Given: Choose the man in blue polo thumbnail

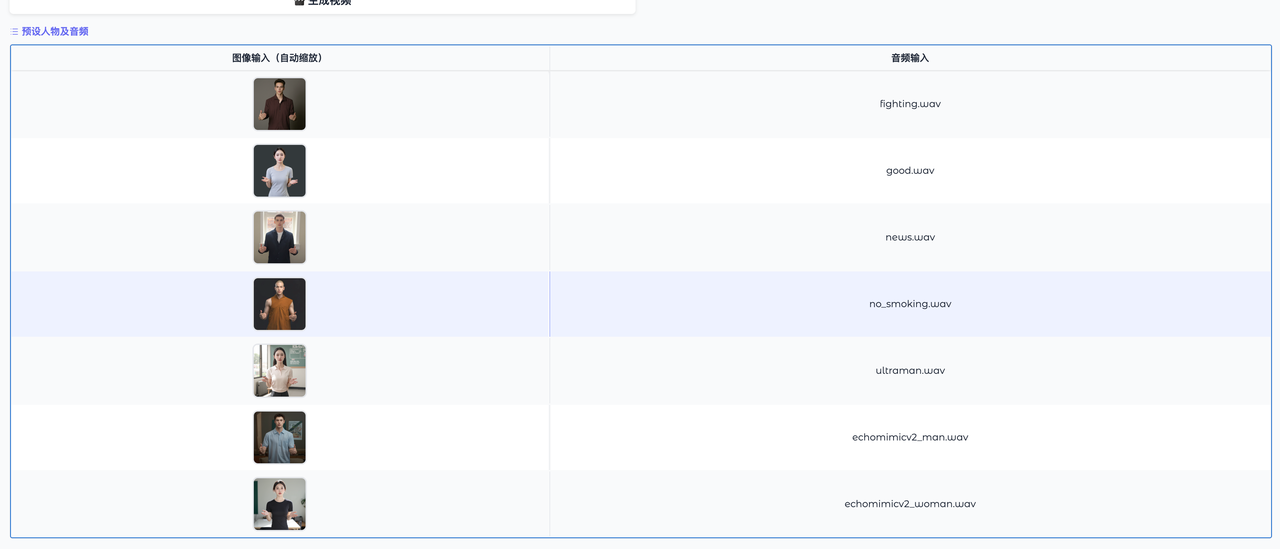Looking at the screenshot, I should click(279, 437).
